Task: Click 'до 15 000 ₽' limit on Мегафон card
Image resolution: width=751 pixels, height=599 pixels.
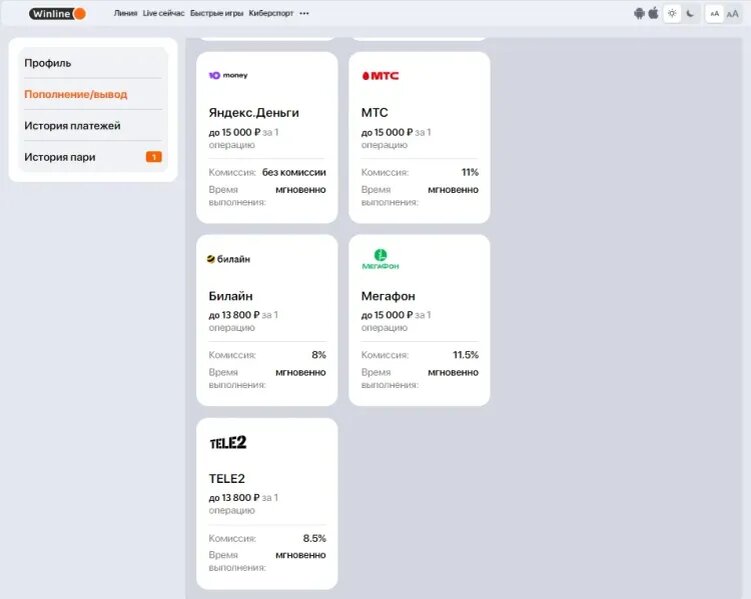Action: (387, 315)
